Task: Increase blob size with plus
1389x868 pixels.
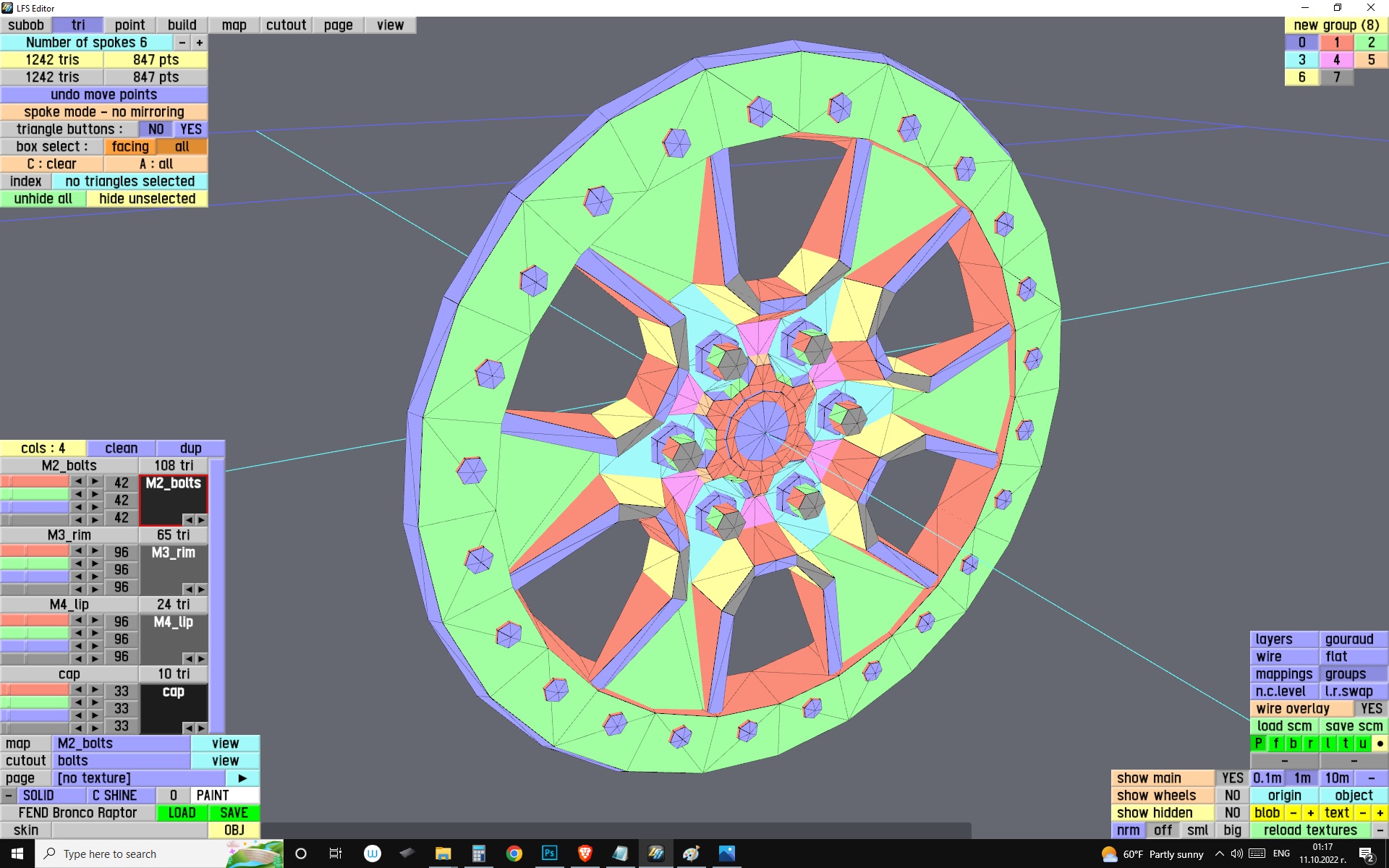Action: 1310,813
